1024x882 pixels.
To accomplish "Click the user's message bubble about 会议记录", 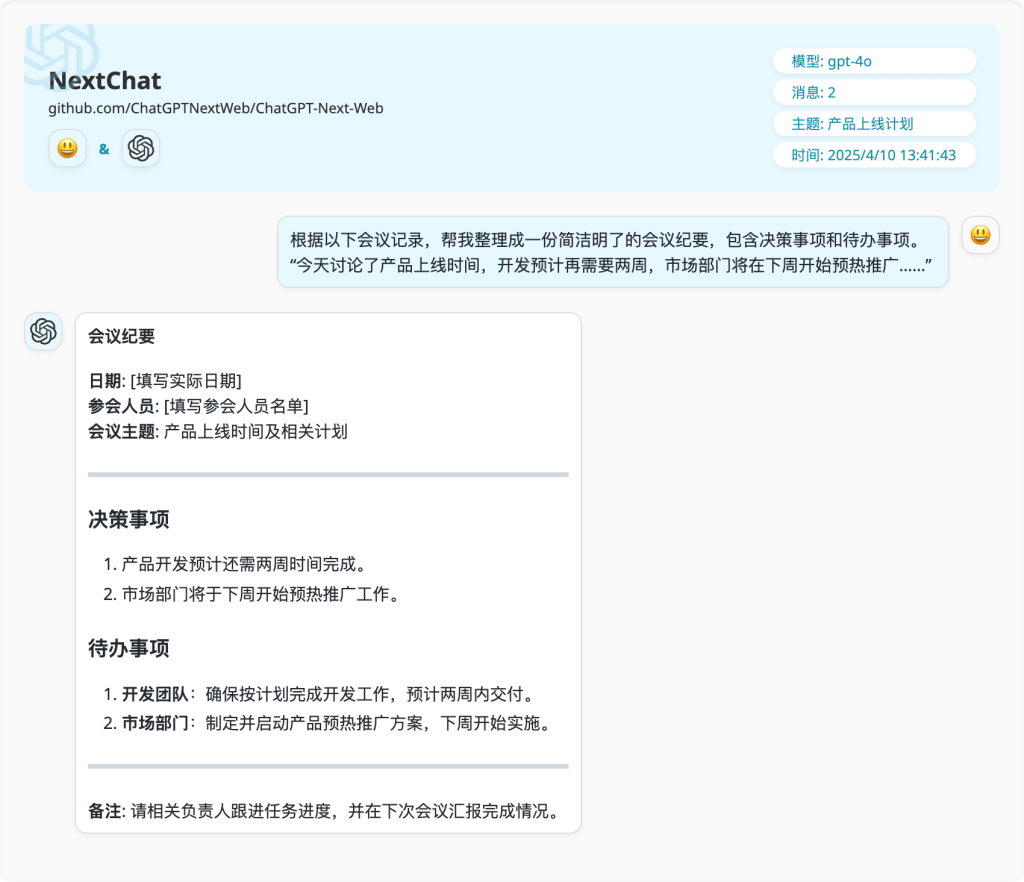I will point(612,252).
